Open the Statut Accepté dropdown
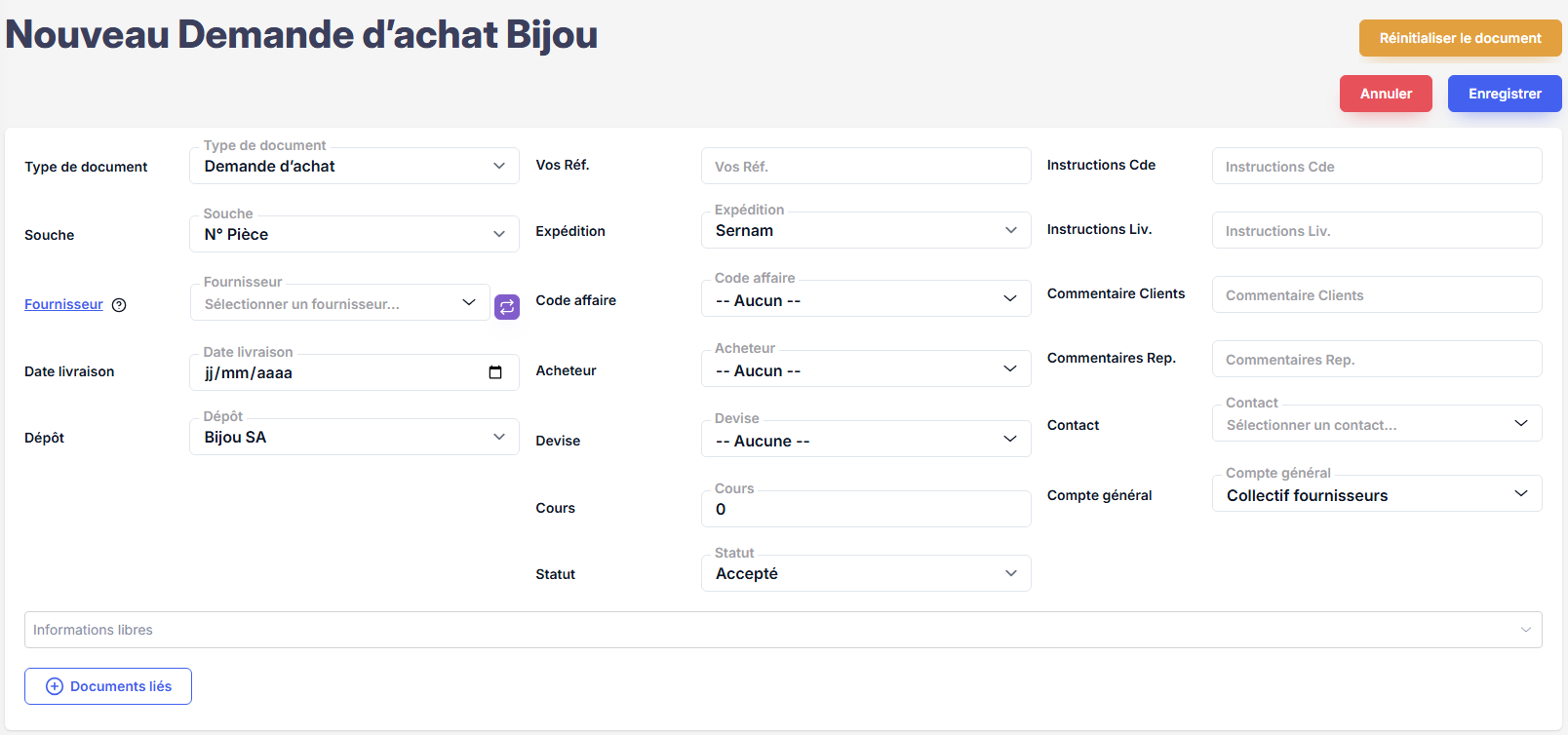The height and width of the screenshot is (735, 1568). 865,573
